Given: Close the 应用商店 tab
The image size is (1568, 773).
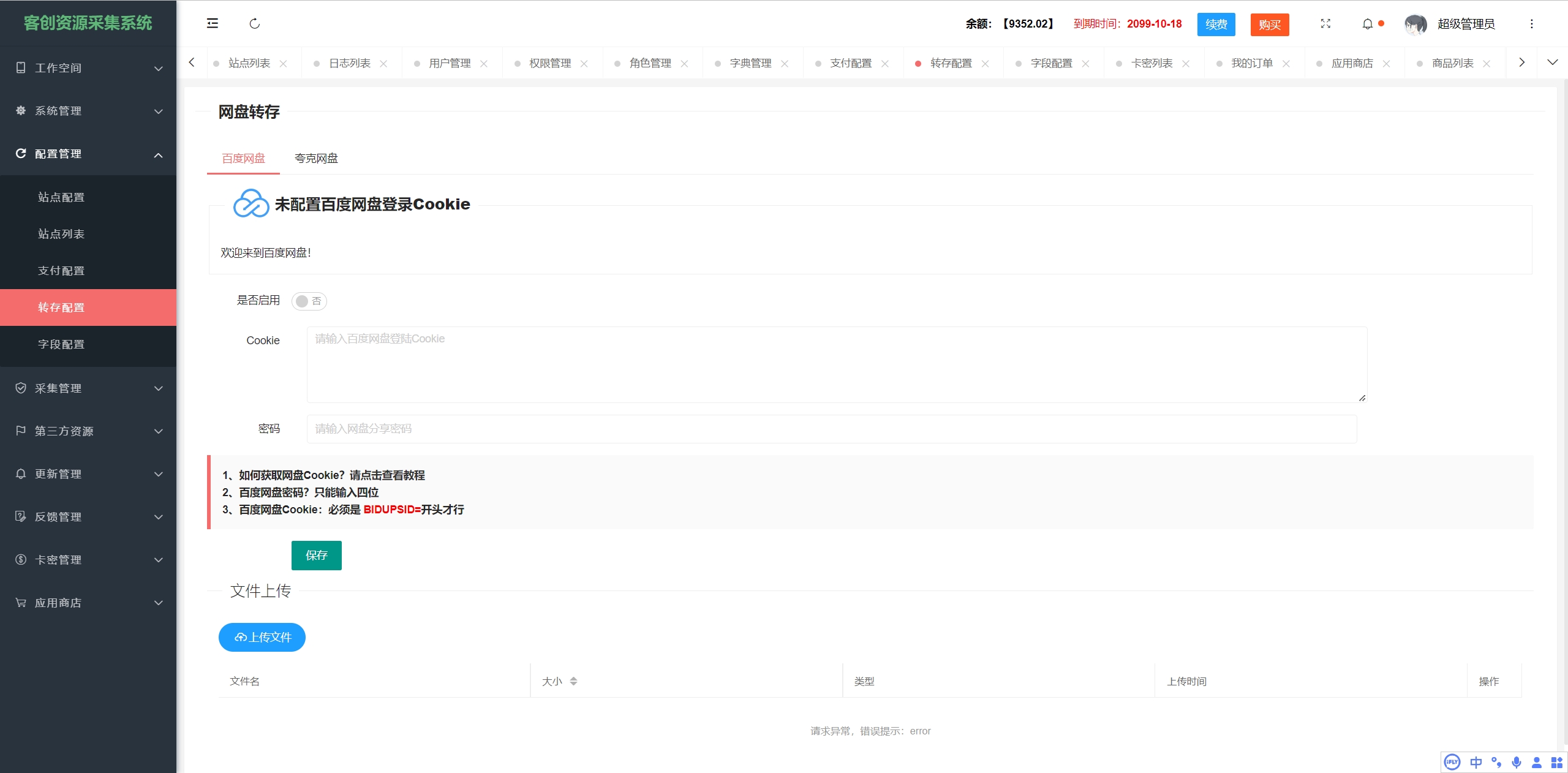Looking at the screenshot, I should [x=1386, y=64].
